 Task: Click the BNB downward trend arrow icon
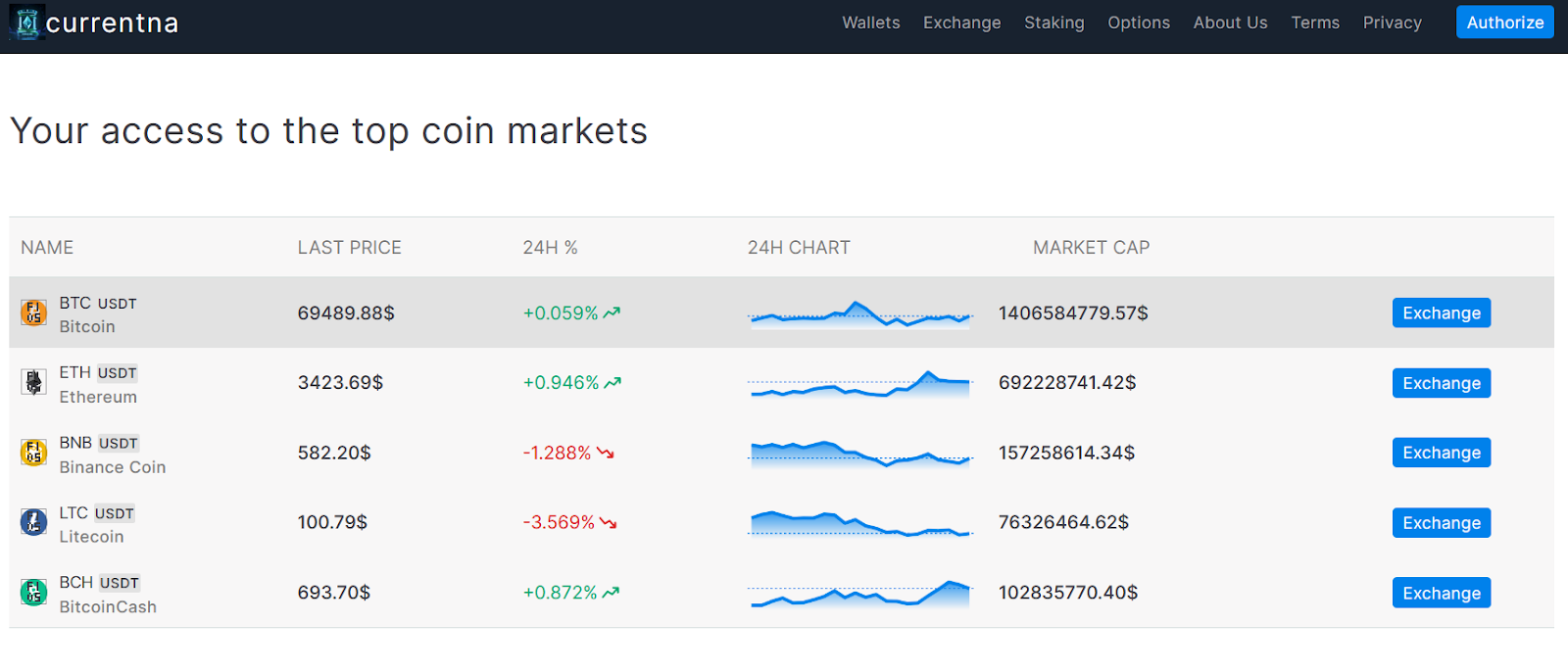click(x=606, y=453)
